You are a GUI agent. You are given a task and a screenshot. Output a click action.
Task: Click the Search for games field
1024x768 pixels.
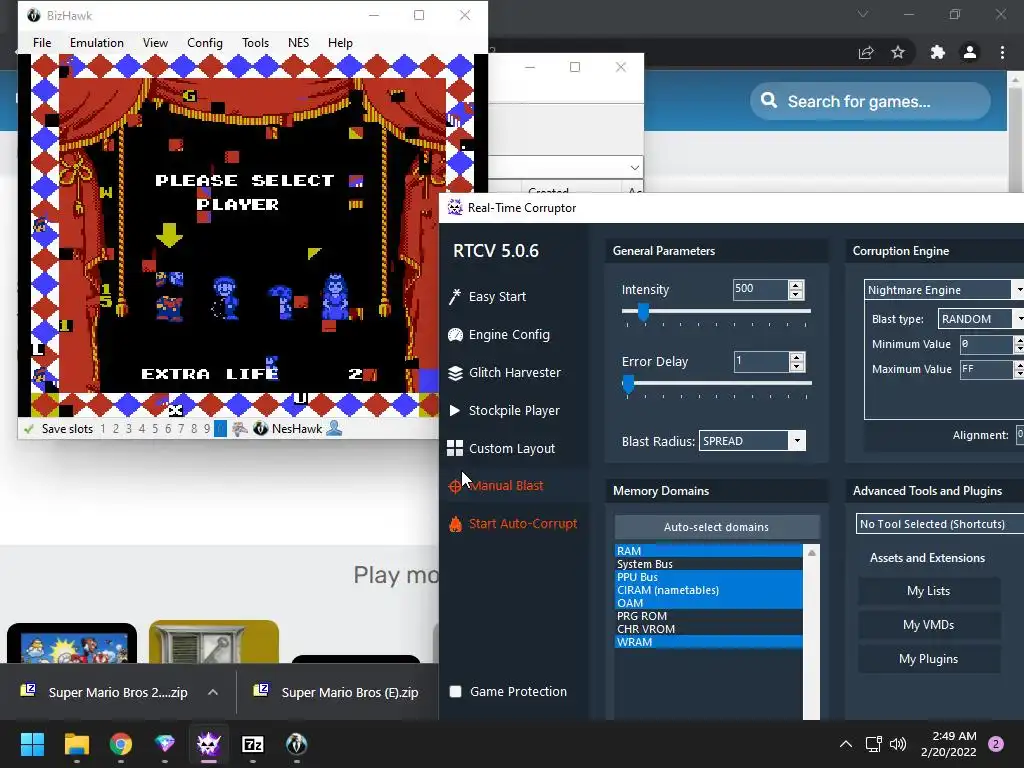click(x=870, y=101)
